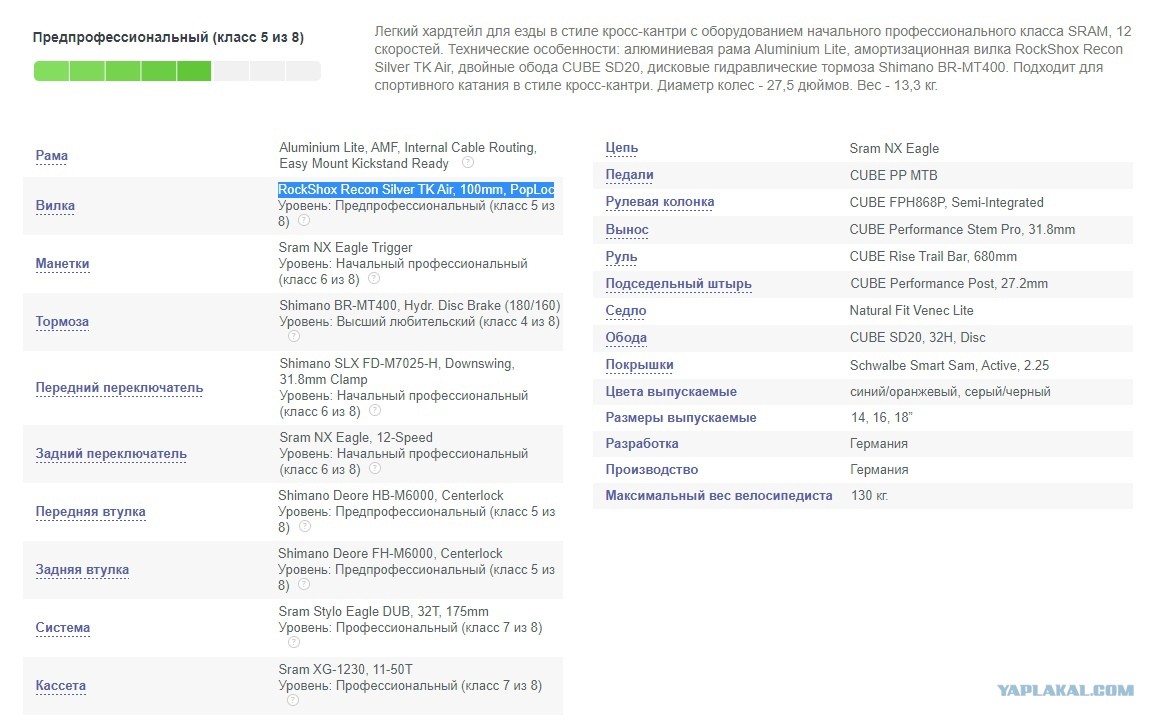
Task: Select the Shimano SLX FD-M7025-H derailleur text
Action: click(397, 371)
